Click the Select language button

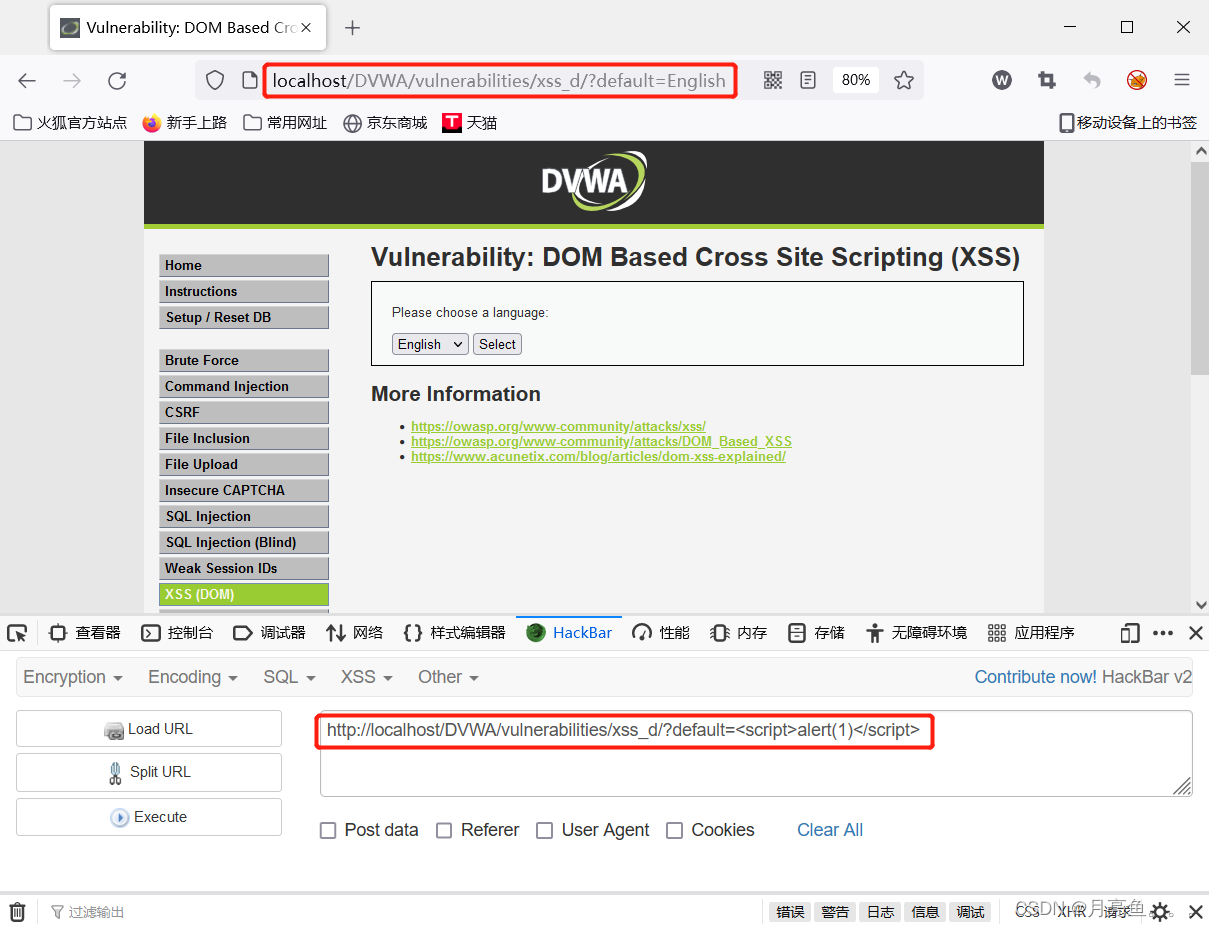point(497,344)
